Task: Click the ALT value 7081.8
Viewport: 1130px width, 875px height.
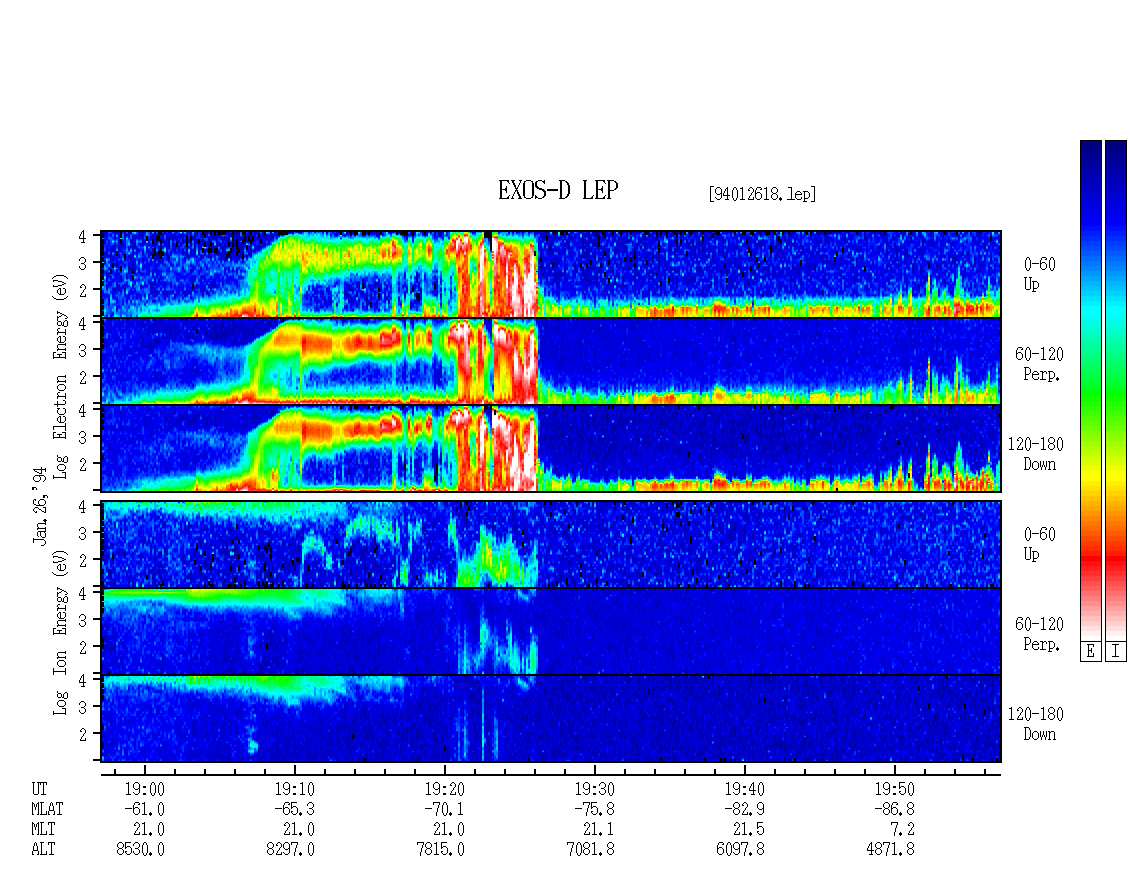Action: point(591,849)
